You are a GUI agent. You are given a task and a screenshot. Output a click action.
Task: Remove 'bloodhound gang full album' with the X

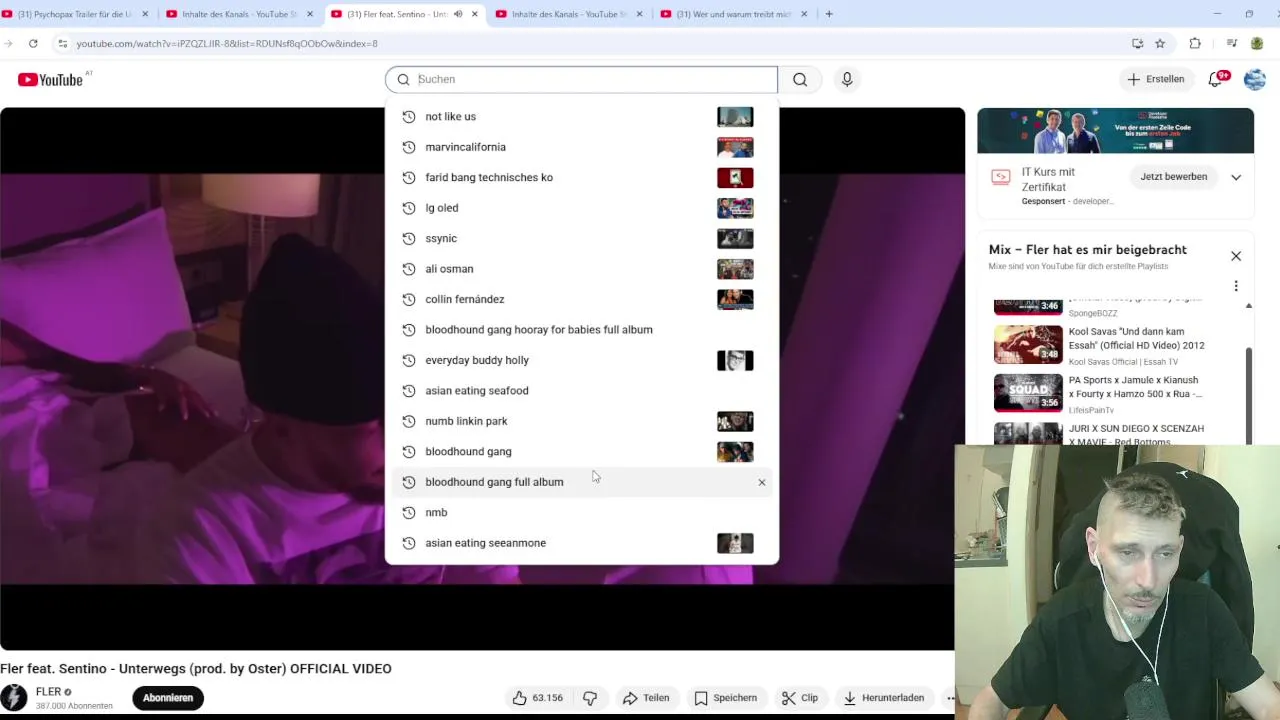pos(762,482)
